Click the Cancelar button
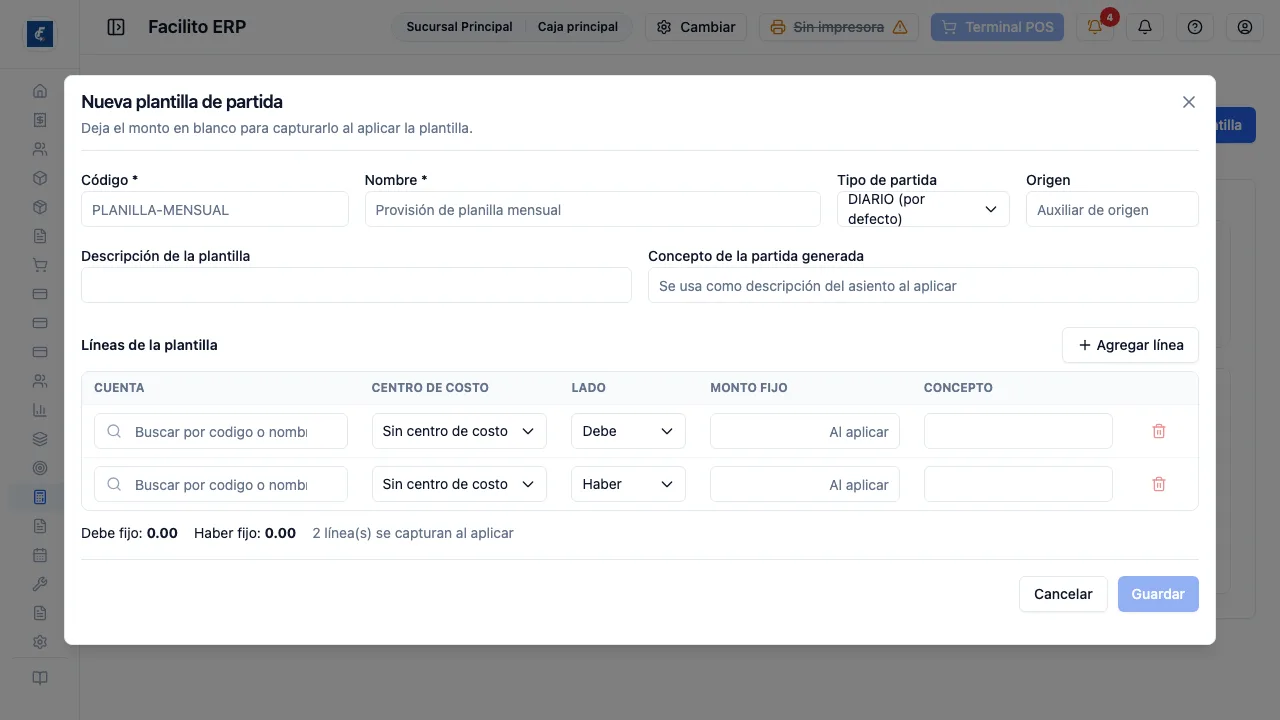The height and width of the screenshot is (720, 1280). coord(1063,594)
